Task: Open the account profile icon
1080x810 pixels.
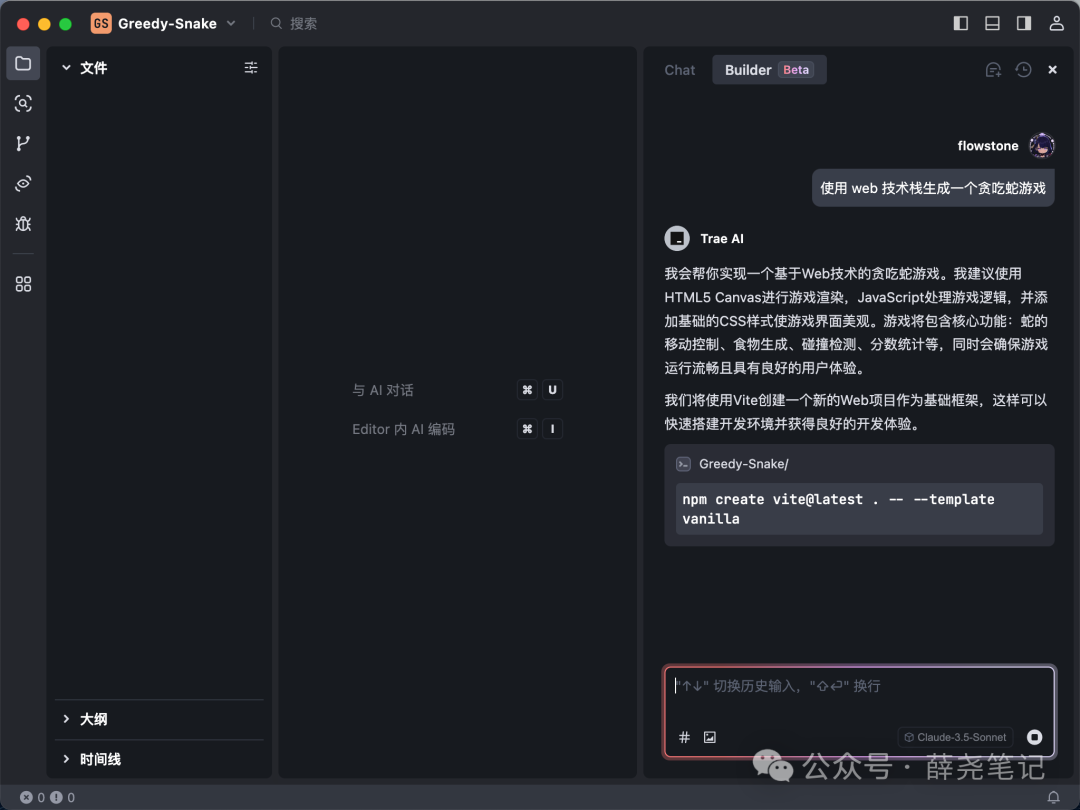Action: [1057, 23]
